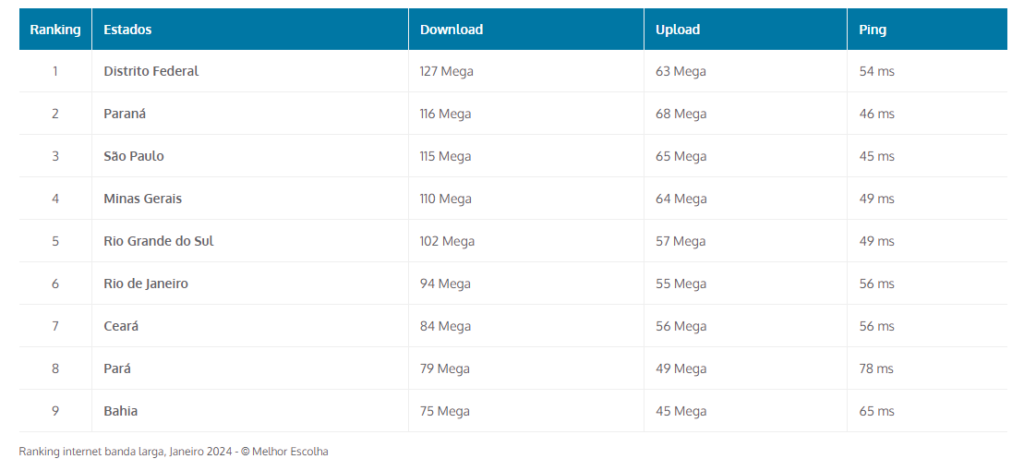Select the Ceará state name

pos(122,326)
